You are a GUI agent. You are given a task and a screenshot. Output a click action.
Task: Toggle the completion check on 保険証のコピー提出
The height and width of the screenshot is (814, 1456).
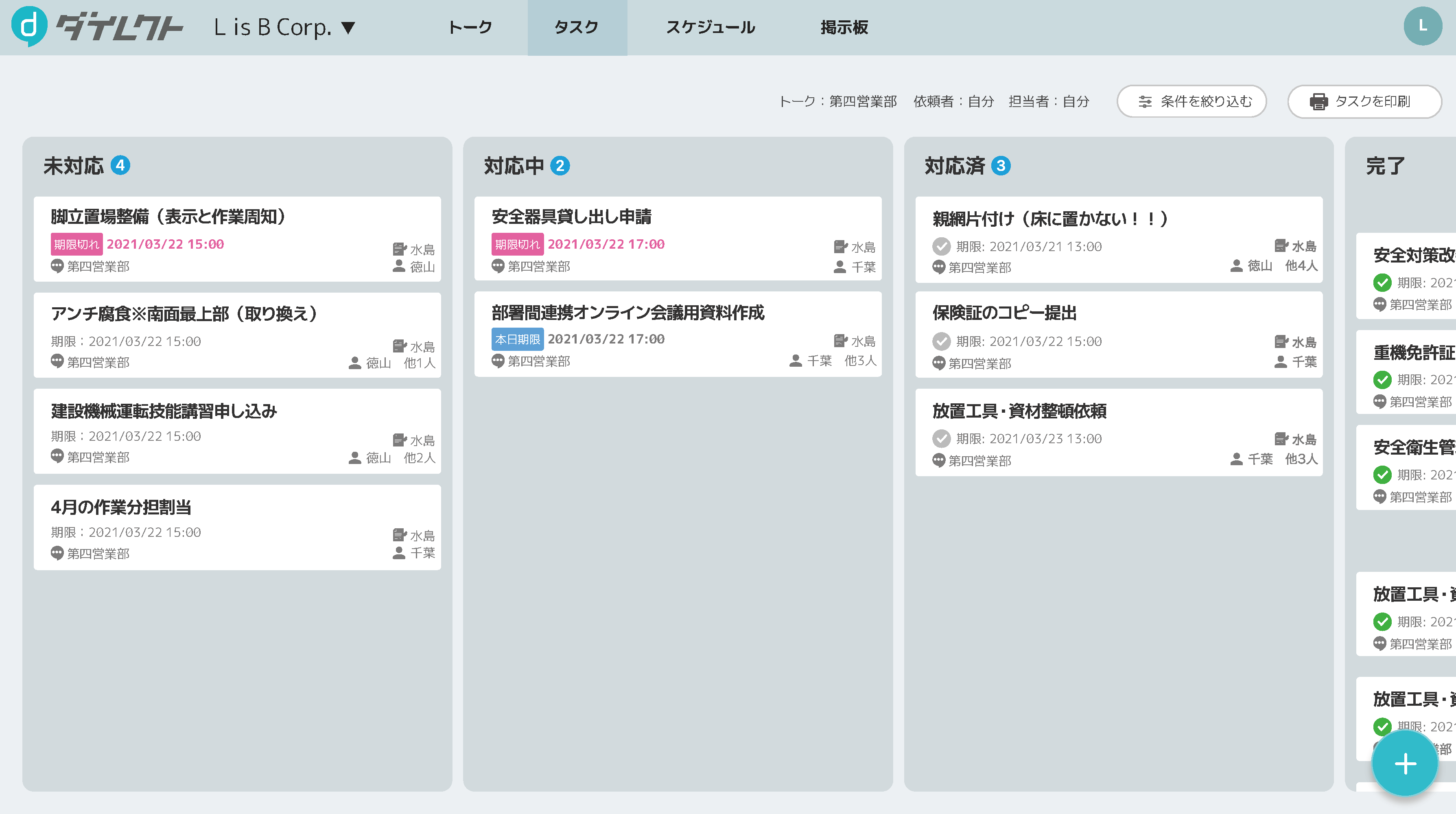(x=942, y=341)
